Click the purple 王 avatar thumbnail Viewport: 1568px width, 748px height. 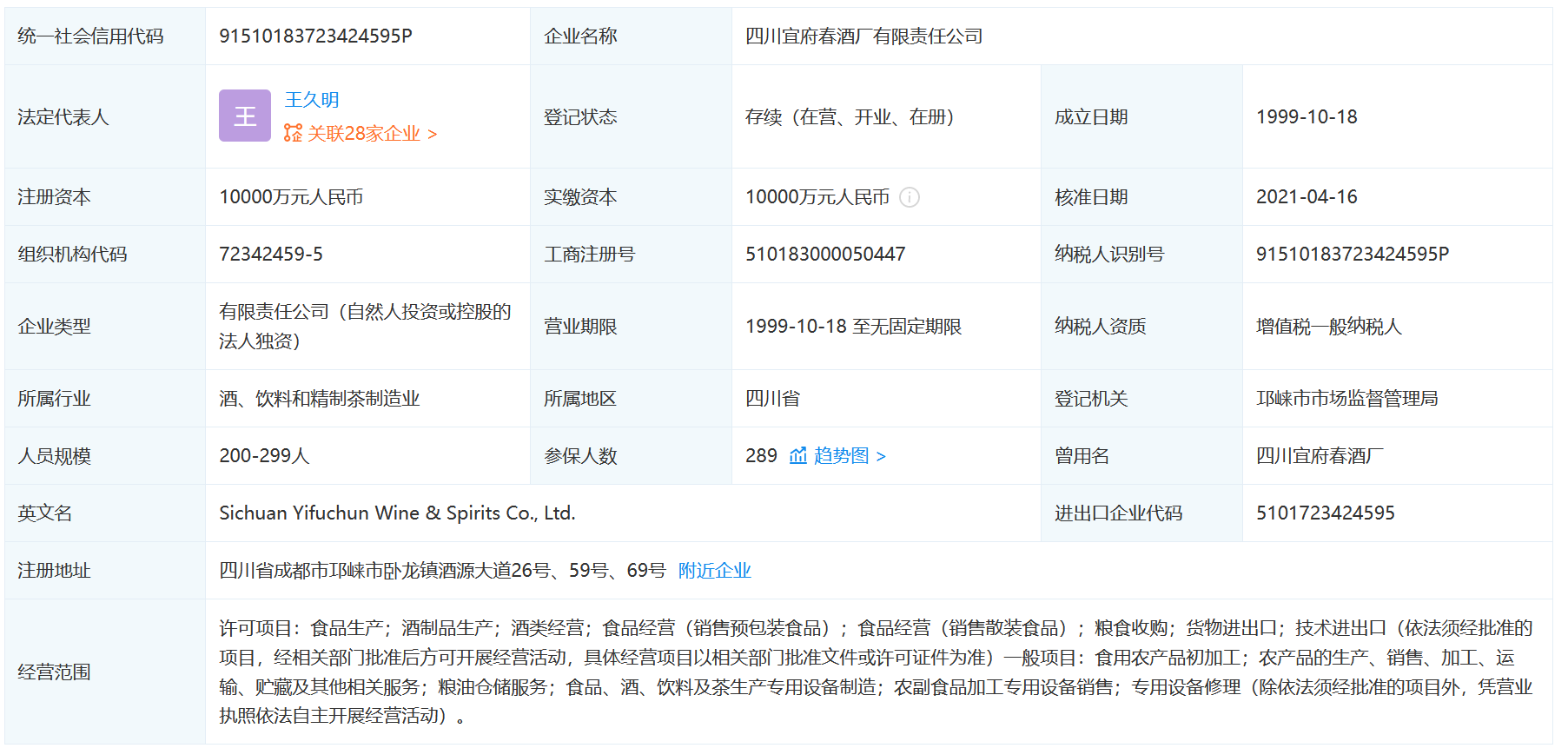pyautogui.click(x=245, y=116)
